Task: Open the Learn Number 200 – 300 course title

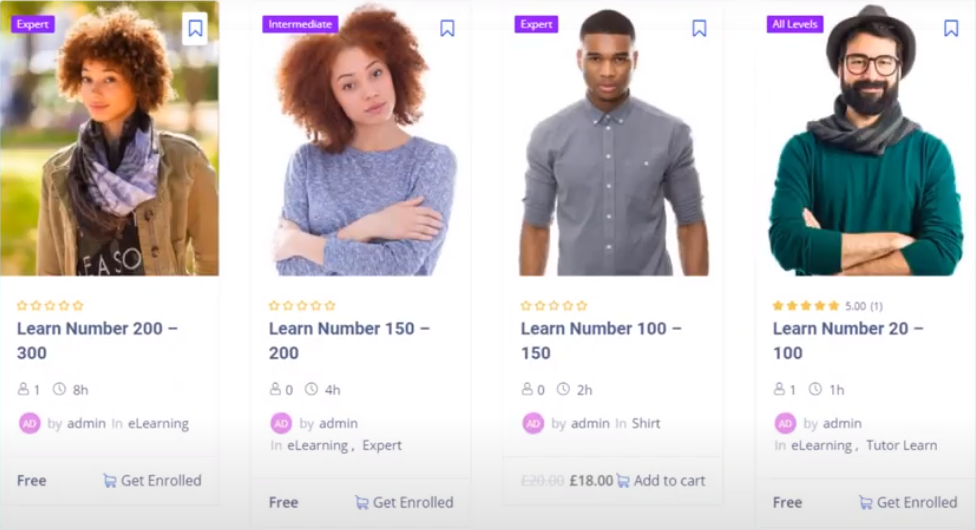Action: [x=97, y=341]
